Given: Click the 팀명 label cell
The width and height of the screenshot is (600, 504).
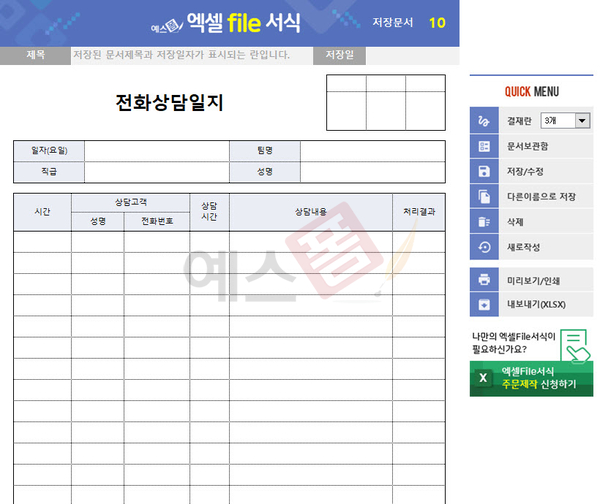Looking at the screenshot, I should [x=265, y=151].
